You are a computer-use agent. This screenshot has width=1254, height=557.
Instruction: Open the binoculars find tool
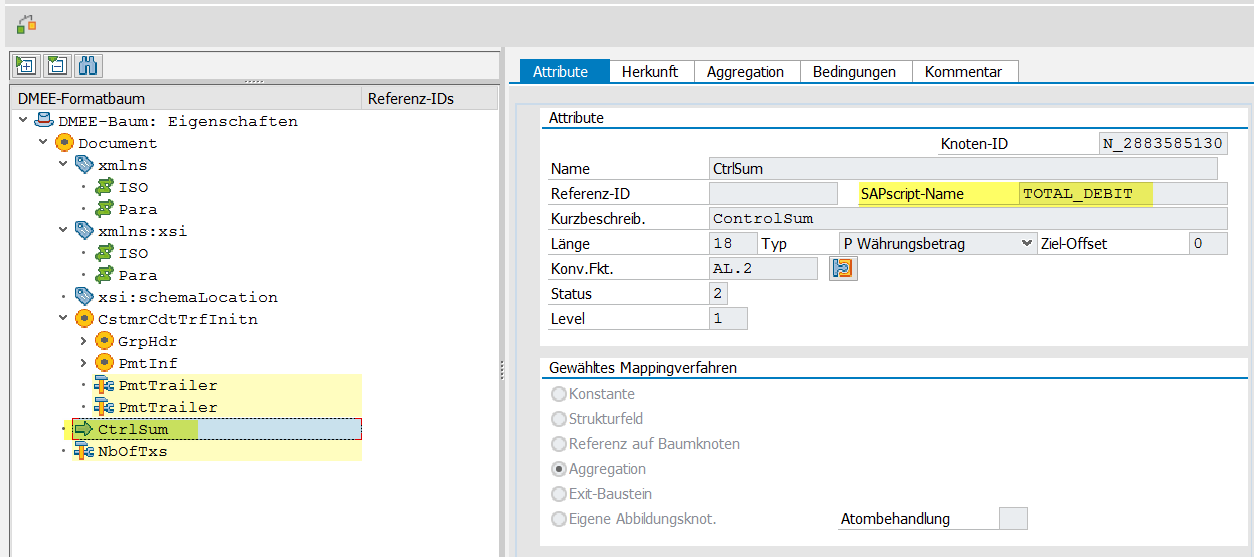(88, 66)
